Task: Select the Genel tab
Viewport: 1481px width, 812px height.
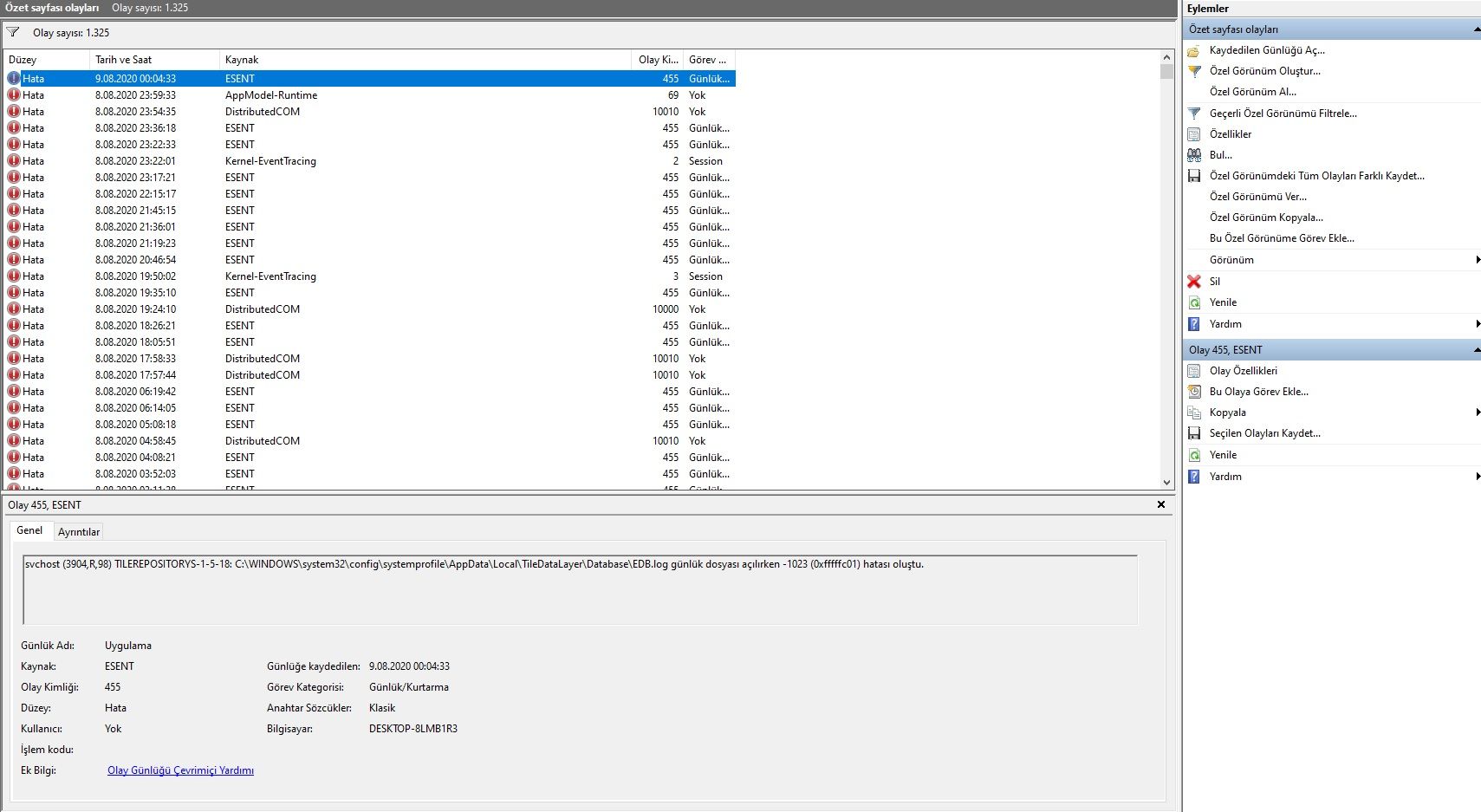Action: tap(29, 530)
